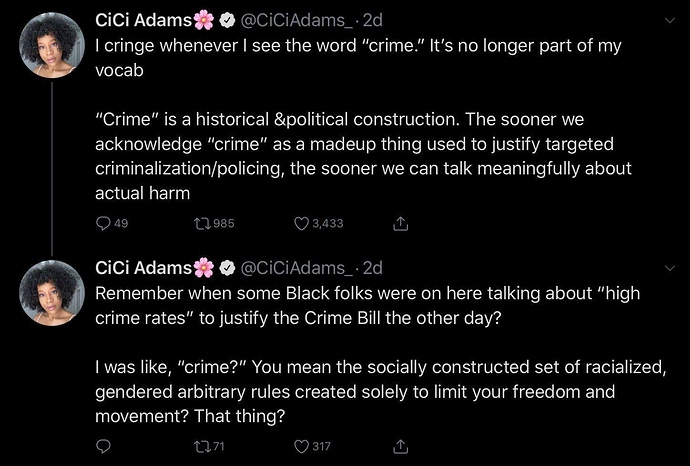
Task: Open second tweet text starting "Remember when some"
Action: 381,354
